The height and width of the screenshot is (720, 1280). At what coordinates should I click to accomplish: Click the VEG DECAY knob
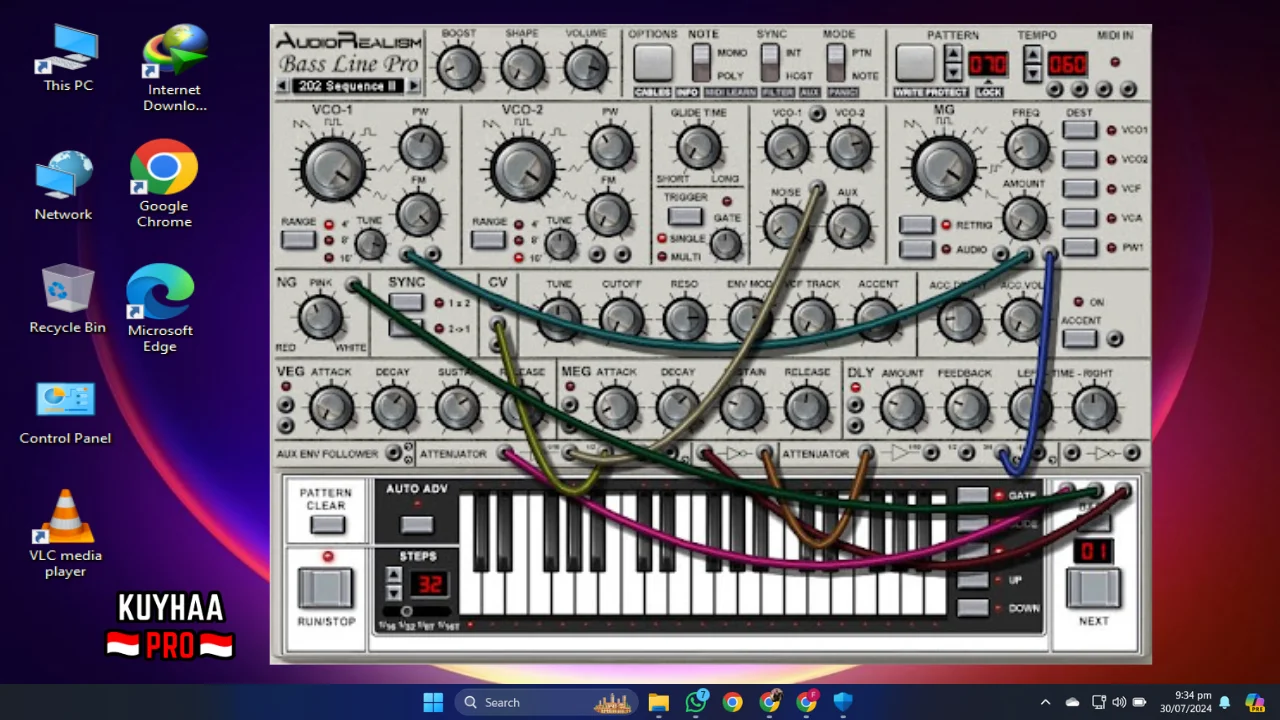(x=394, y=408)
